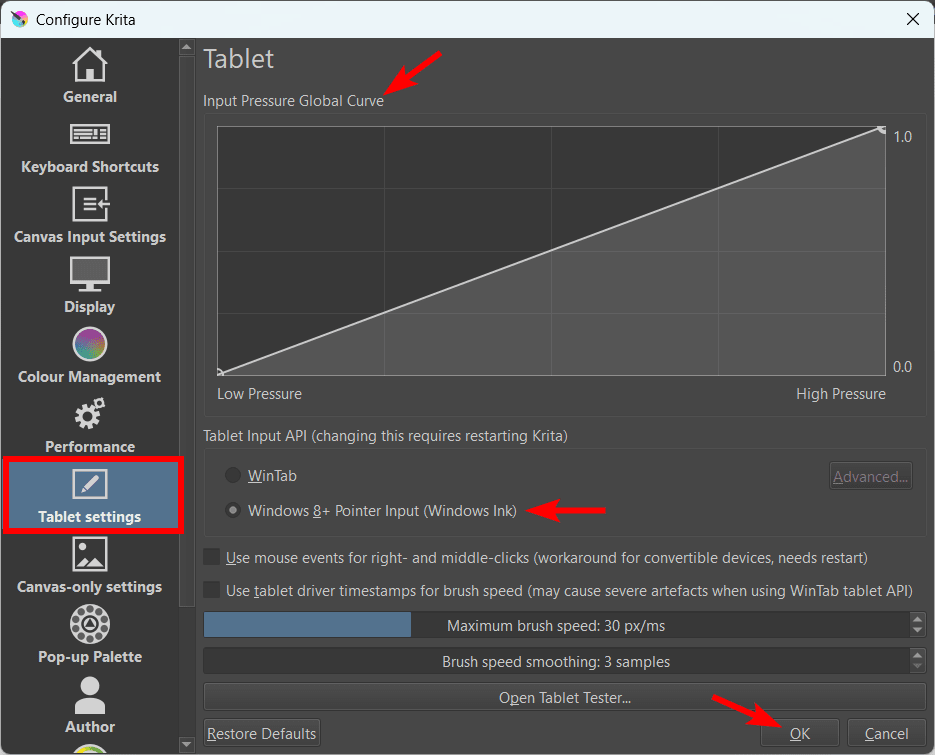Image resolution: width=935 pixels, height=755 pixels.
Task: Click the sidebar vertical scrollbar track
Action: click(x=187, y=670)
